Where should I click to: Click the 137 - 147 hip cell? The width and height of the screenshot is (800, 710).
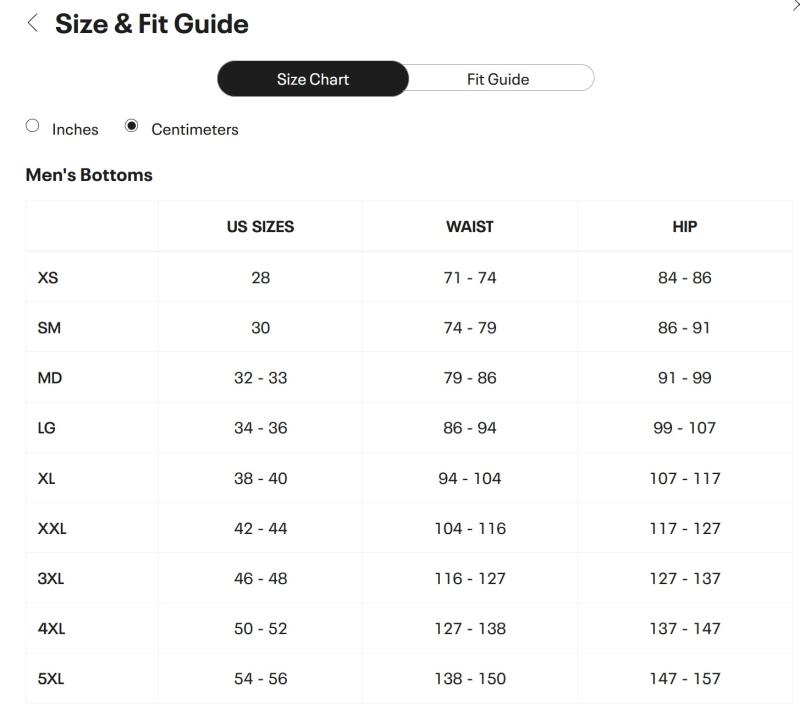tap(685, 628)
